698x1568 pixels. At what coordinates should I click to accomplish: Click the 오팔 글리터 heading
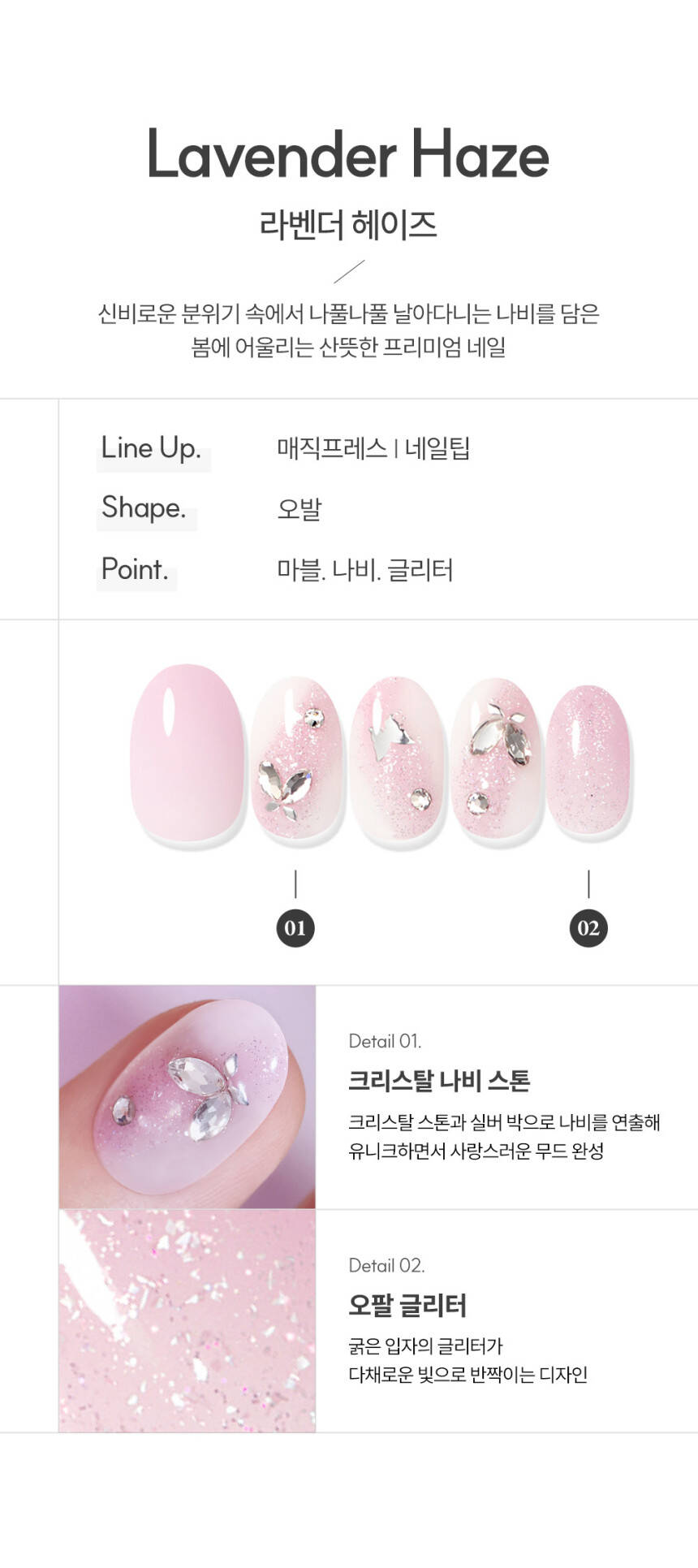407,1305
